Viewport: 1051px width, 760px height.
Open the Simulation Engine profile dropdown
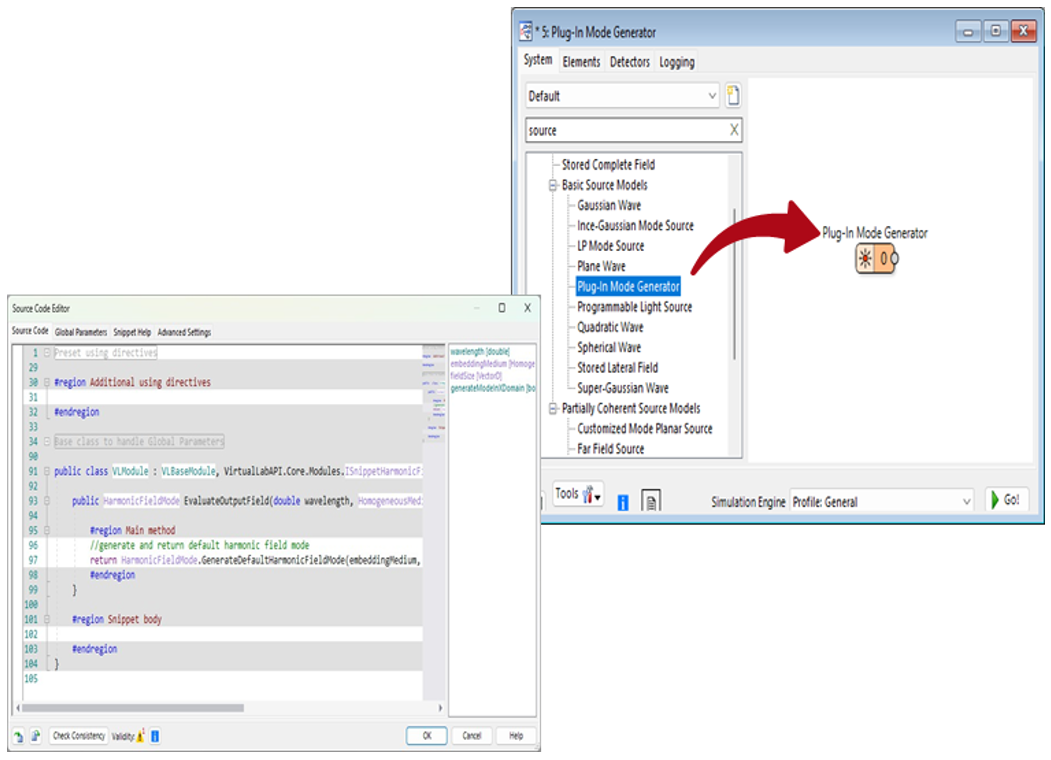966,502
